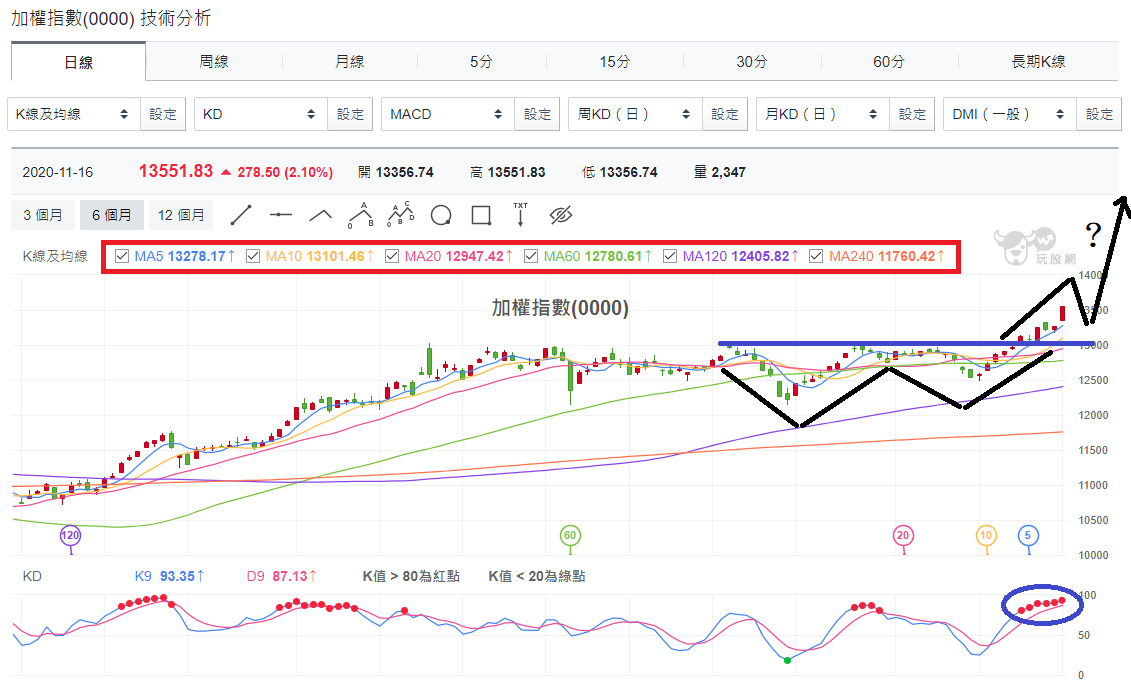Select the ABC wave pattern tool
The width and height of the screenshot is (1131, 685).
(x=361, y=215)
